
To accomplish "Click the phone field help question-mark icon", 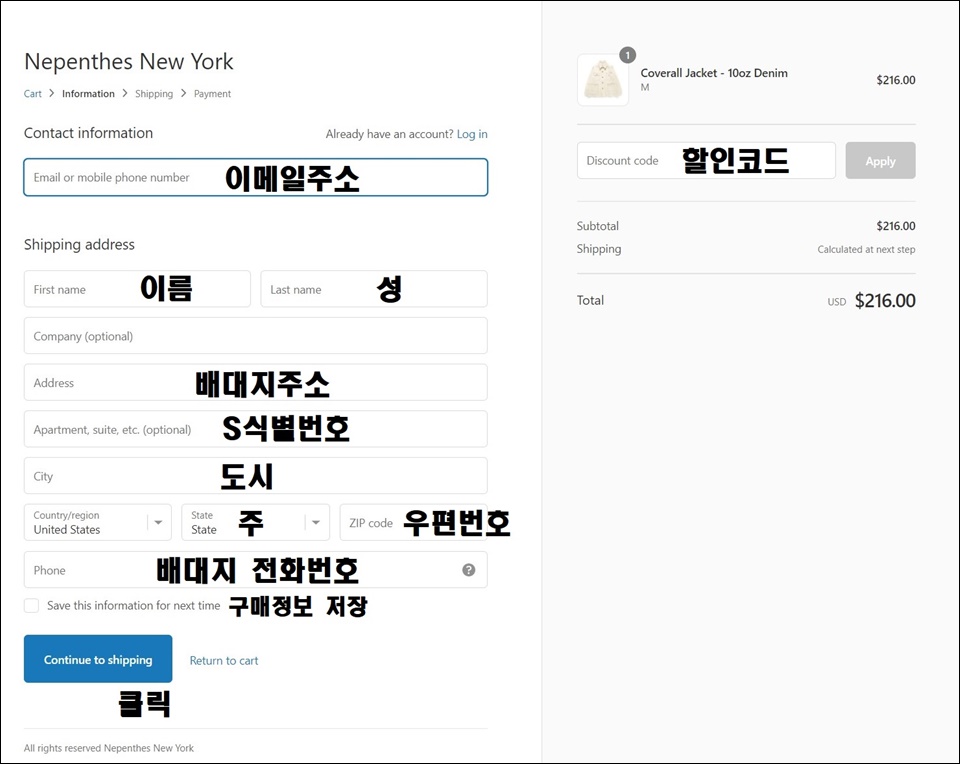I will (x=468, y=570).
